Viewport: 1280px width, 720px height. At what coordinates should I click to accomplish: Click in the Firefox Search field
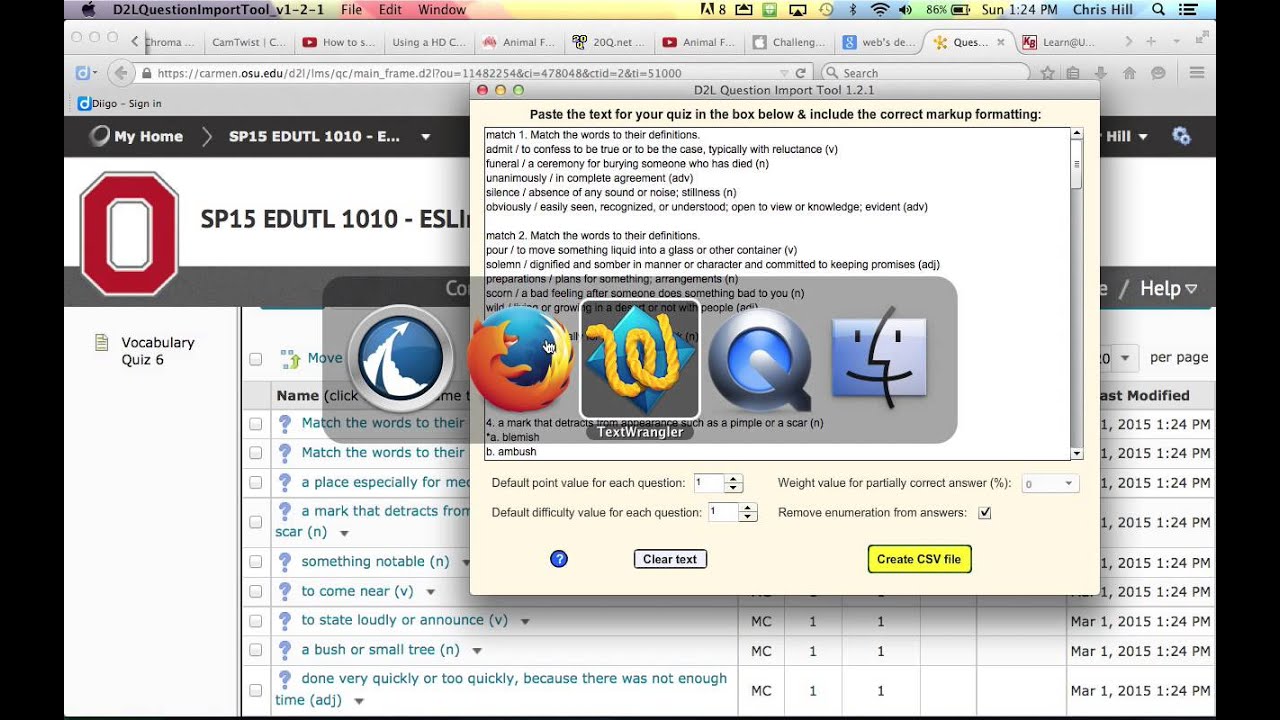tap(925, 73)
